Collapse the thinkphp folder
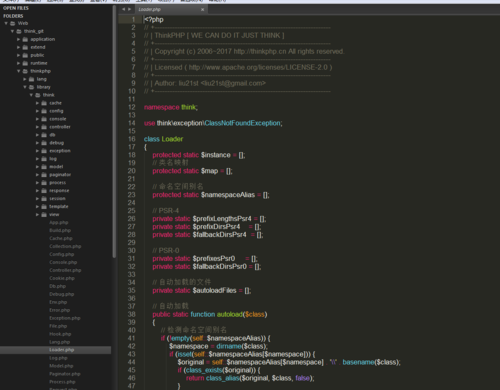This screenshot has width=500, height=390. click(19, 71)
